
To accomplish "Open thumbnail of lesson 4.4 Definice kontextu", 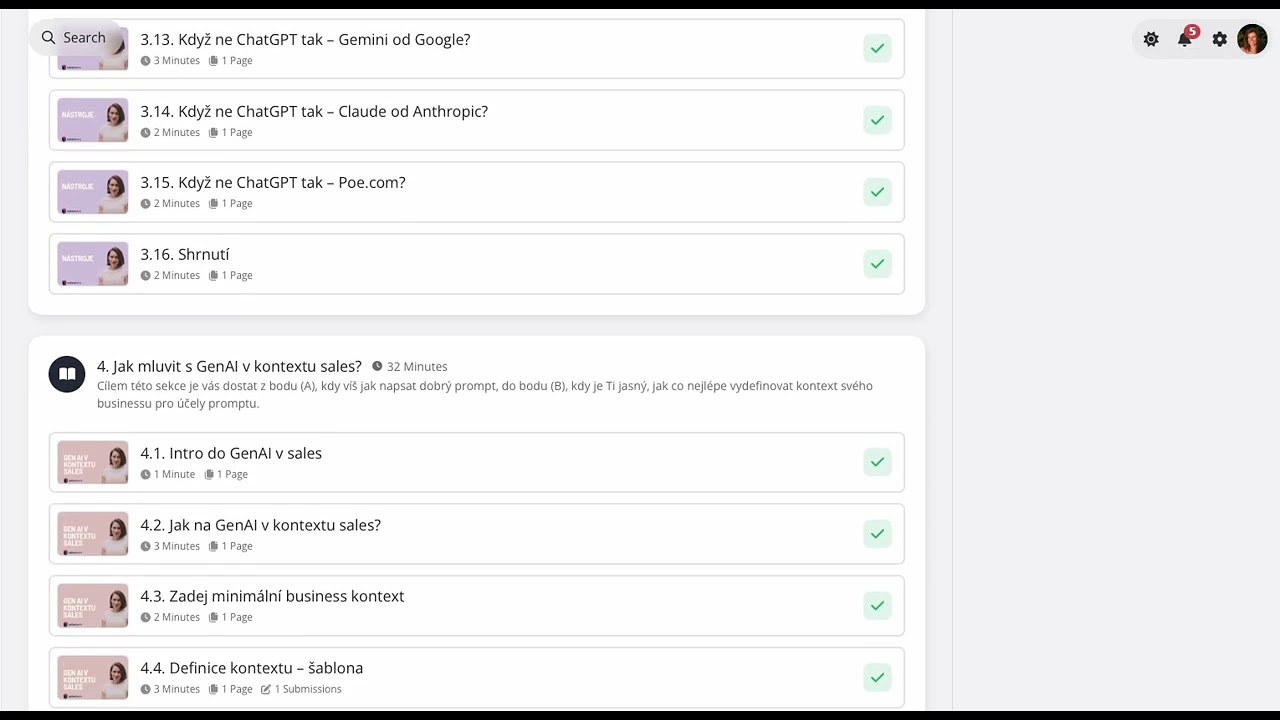I will tap(93, 677).
